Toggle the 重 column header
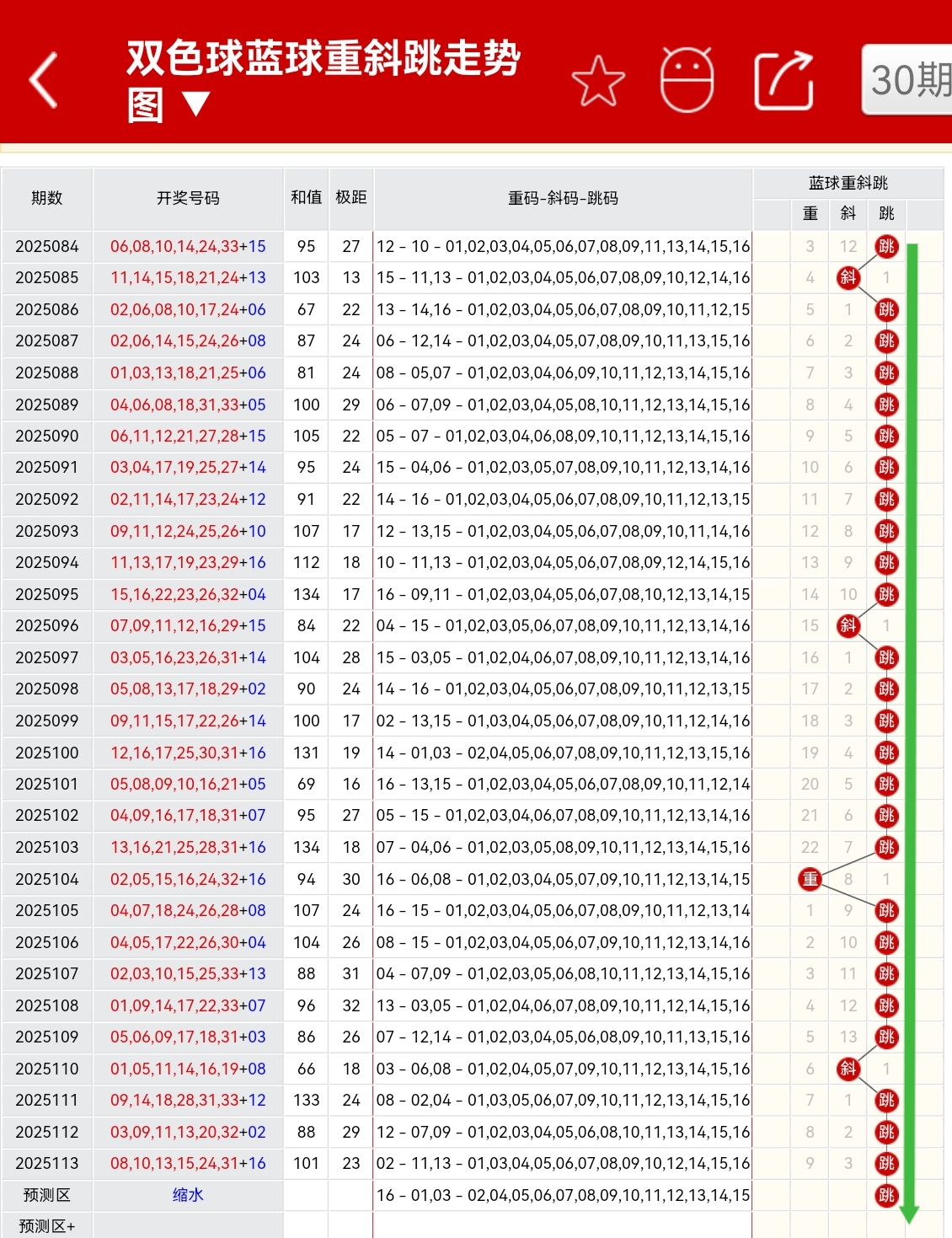 coord(809,214)
